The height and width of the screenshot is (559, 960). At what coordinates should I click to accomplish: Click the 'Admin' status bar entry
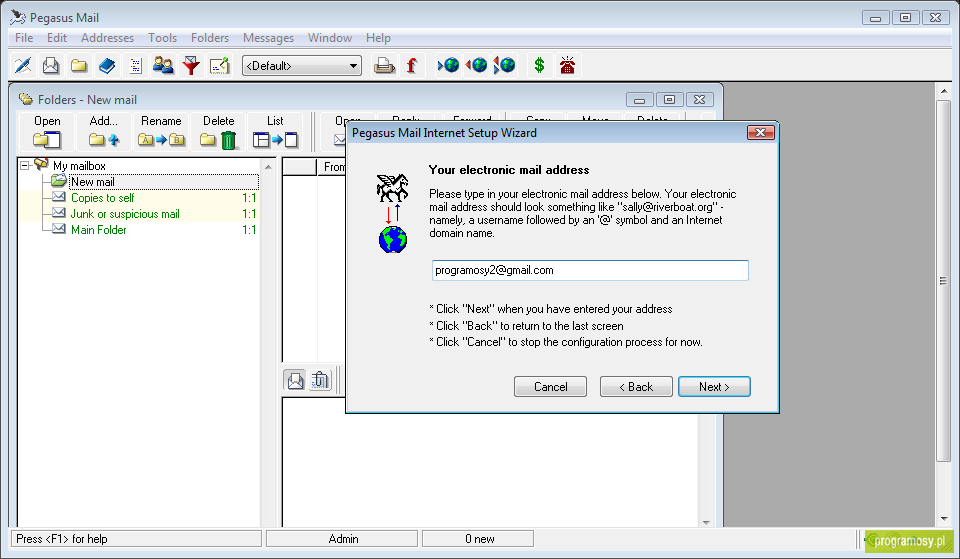(x=342, y=539)
